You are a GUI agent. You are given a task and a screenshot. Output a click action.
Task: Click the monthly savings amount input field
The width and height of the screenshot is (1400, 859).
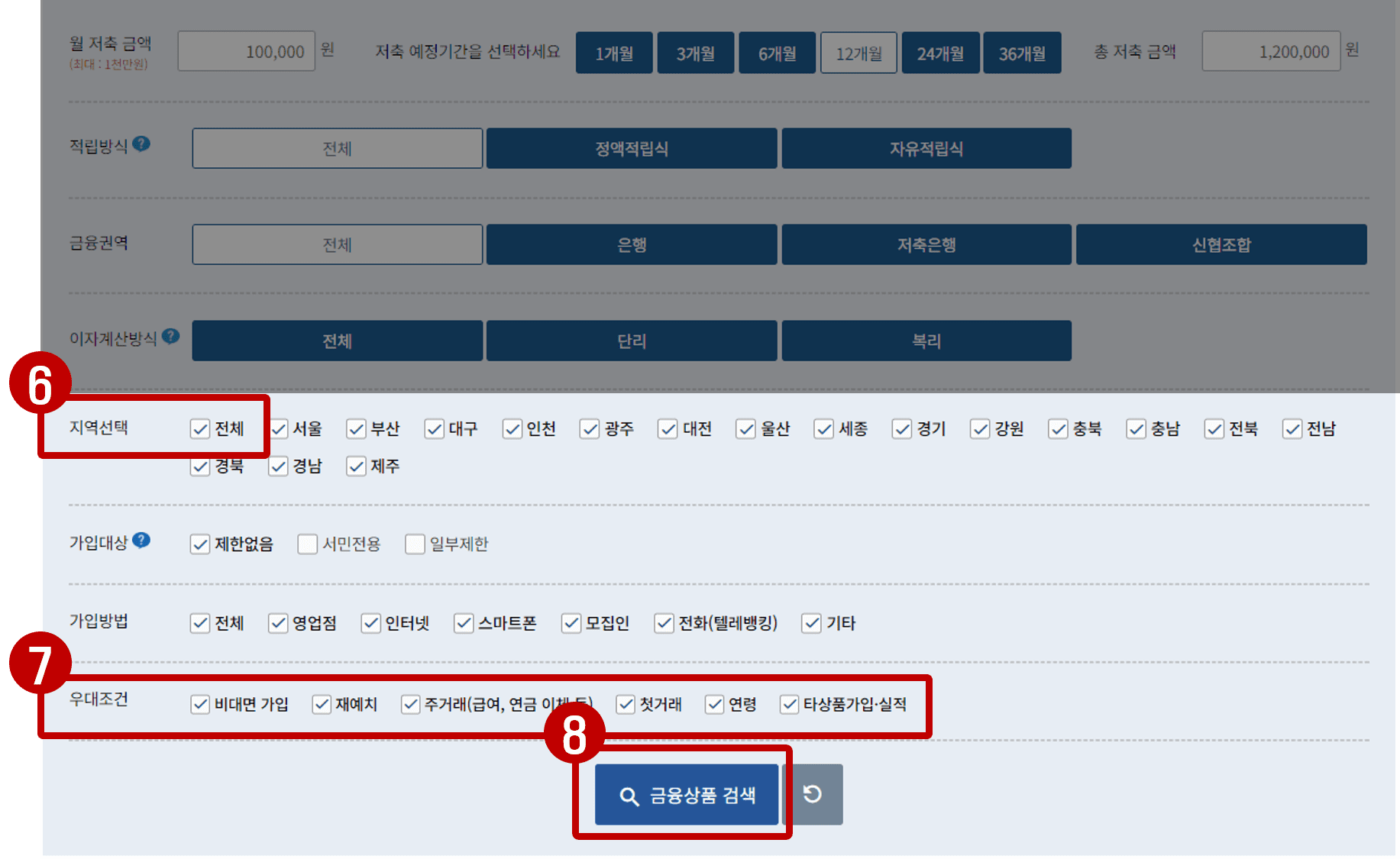[246, 50]
